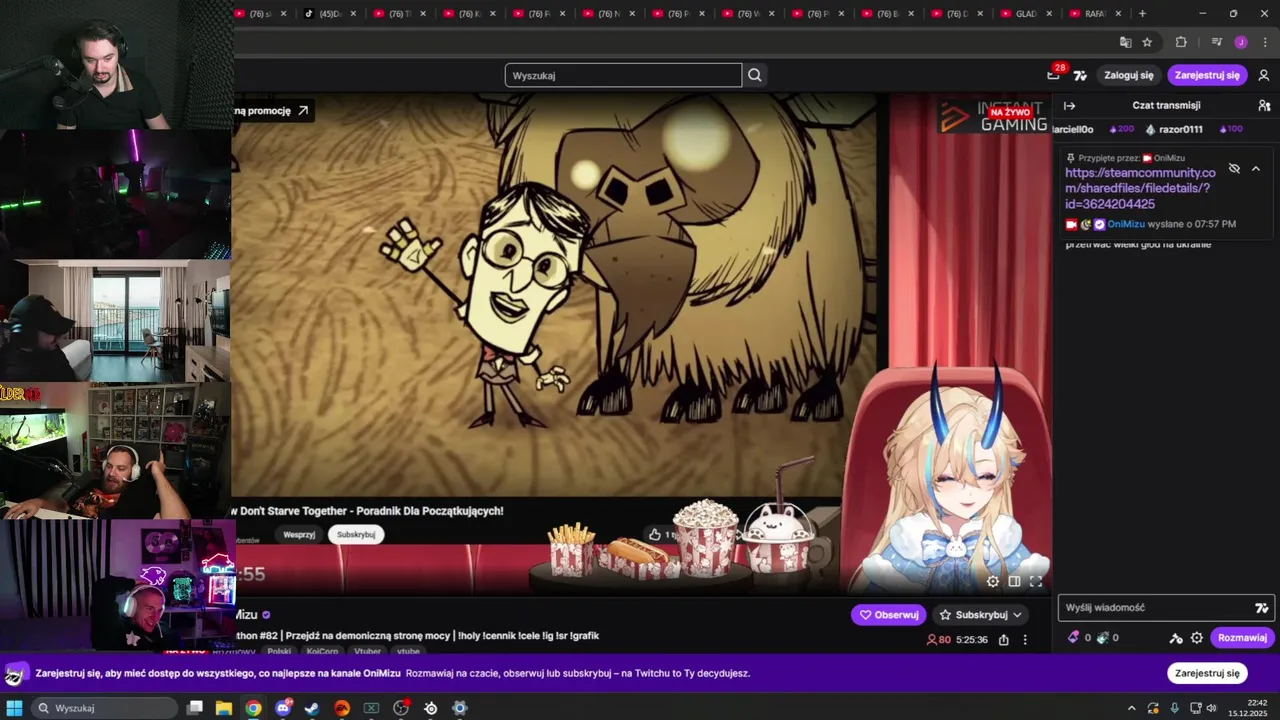Open Discord from taskbar
The image size is (1280, 720).
283,708
